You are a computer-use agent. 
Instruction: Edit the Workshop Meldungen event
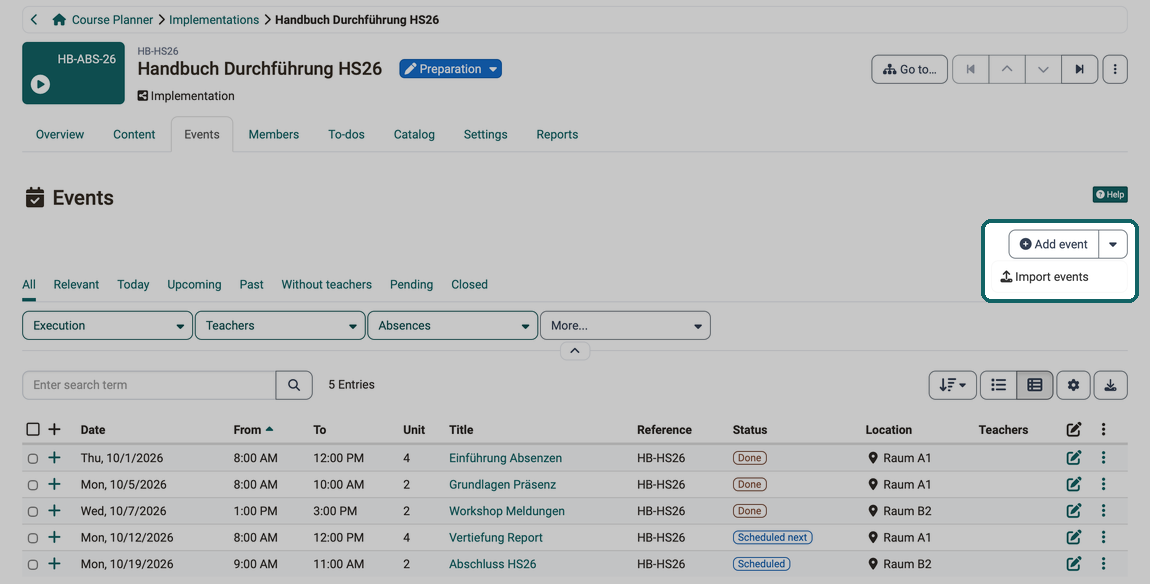point(1074,511)
